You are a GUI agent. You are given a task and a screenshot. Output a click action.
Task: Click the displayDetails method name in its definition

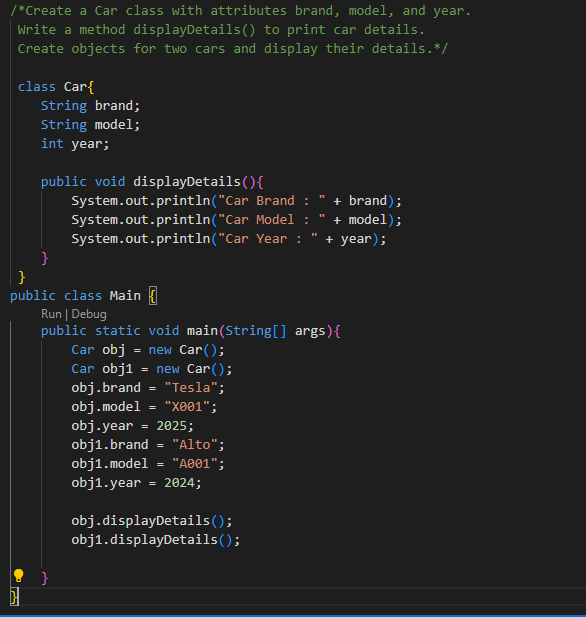(187, 182)
